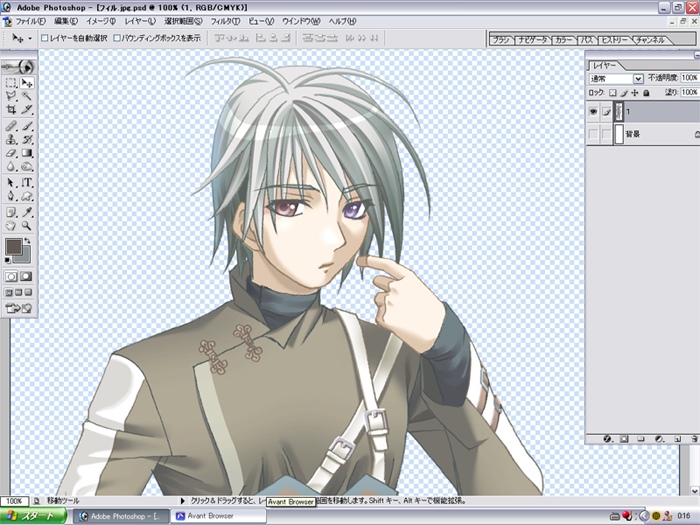Toggle lock all padlock icon
The image size is (700, 525).
(x=646, y=93)
